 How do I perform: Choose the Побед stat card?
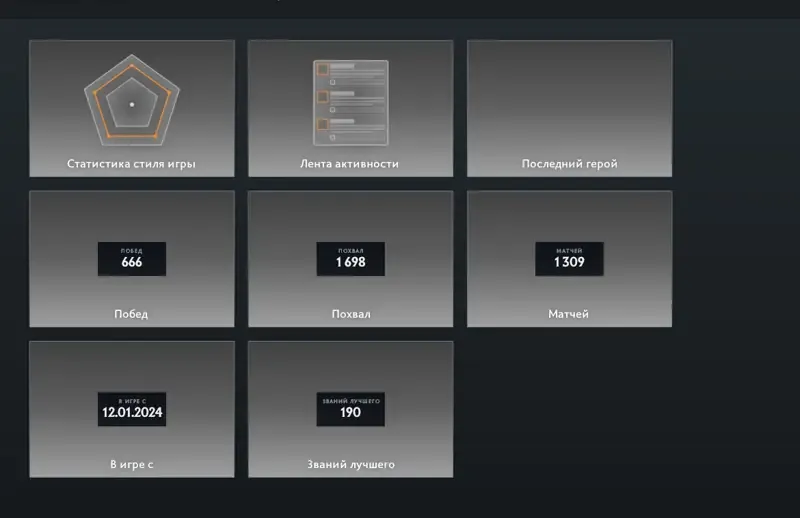(132, 259)
